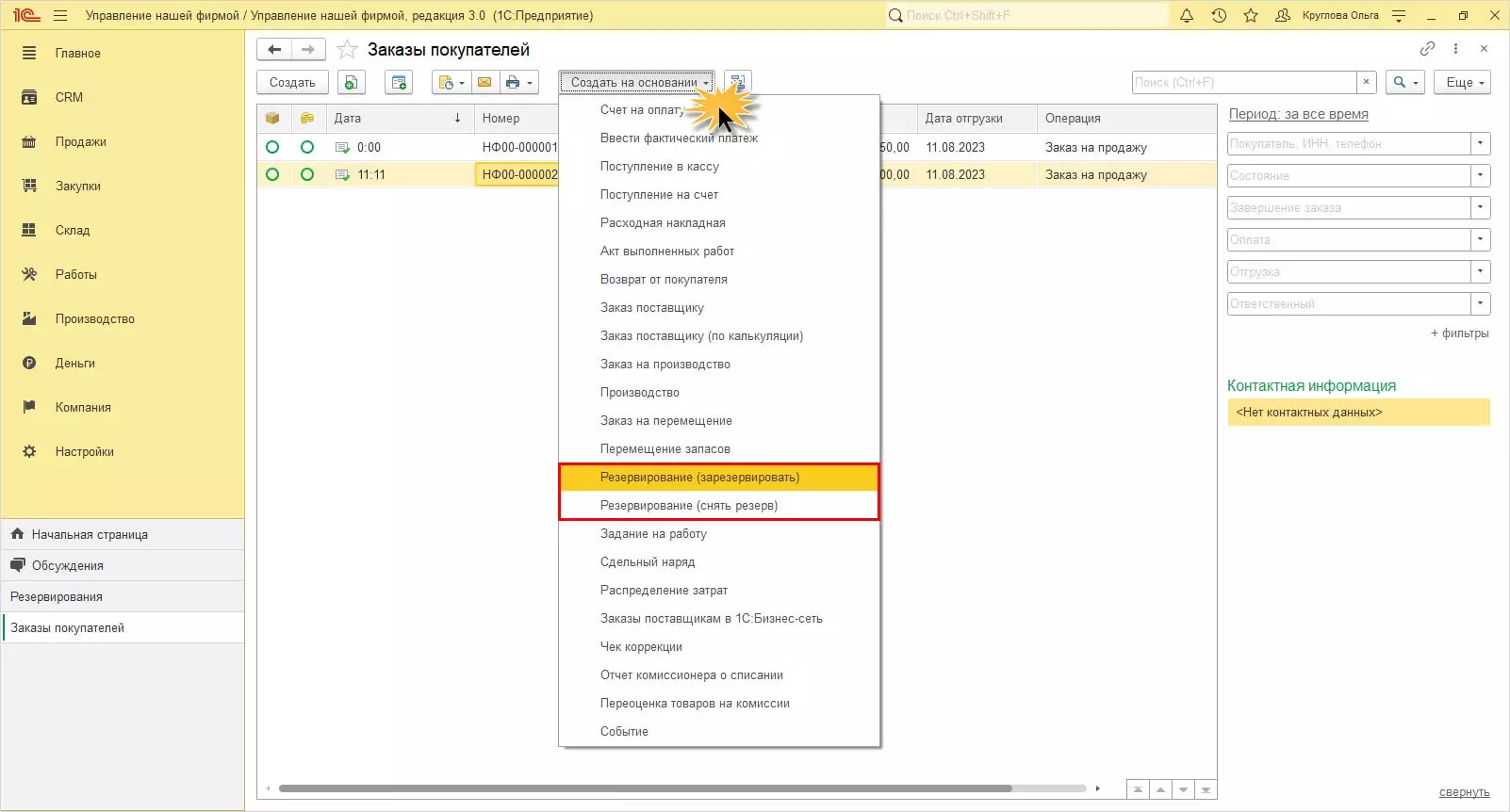Expand the Завершение заказа filter dropdown
This screenshot has width=1510, height=812.
click(x=1480, y=208)
